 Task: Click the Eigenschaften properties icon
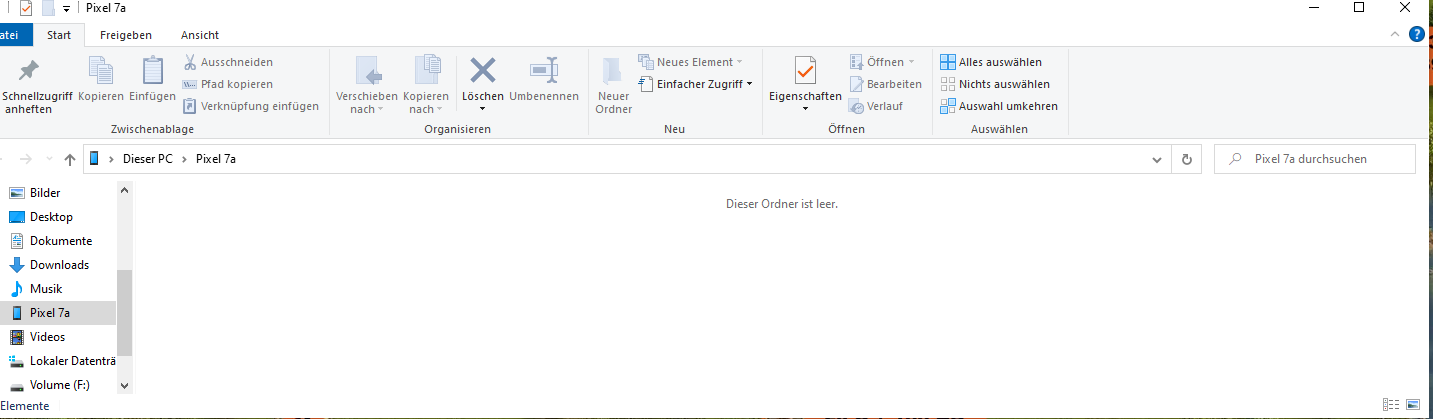click(x=805, y=71)
